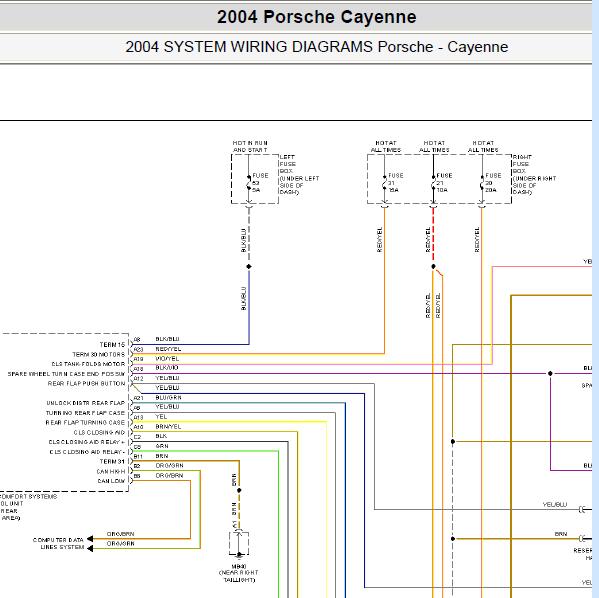
Task: Click the "CAN LOW" label
Action: click(x=111, y=481)
